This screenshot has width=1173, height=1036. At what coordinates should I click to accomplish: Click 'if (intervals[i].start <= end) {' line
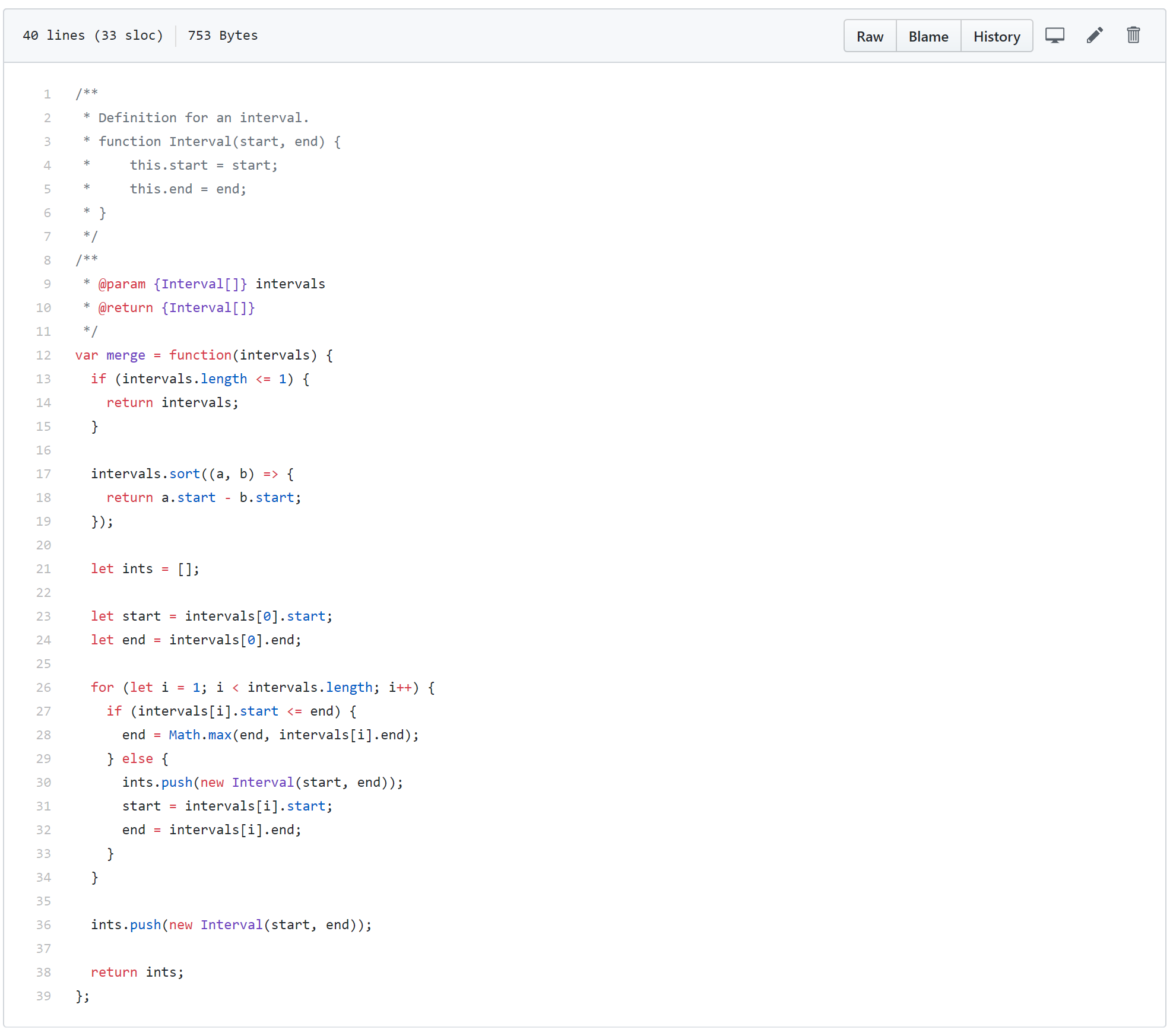tap(231, 711)
